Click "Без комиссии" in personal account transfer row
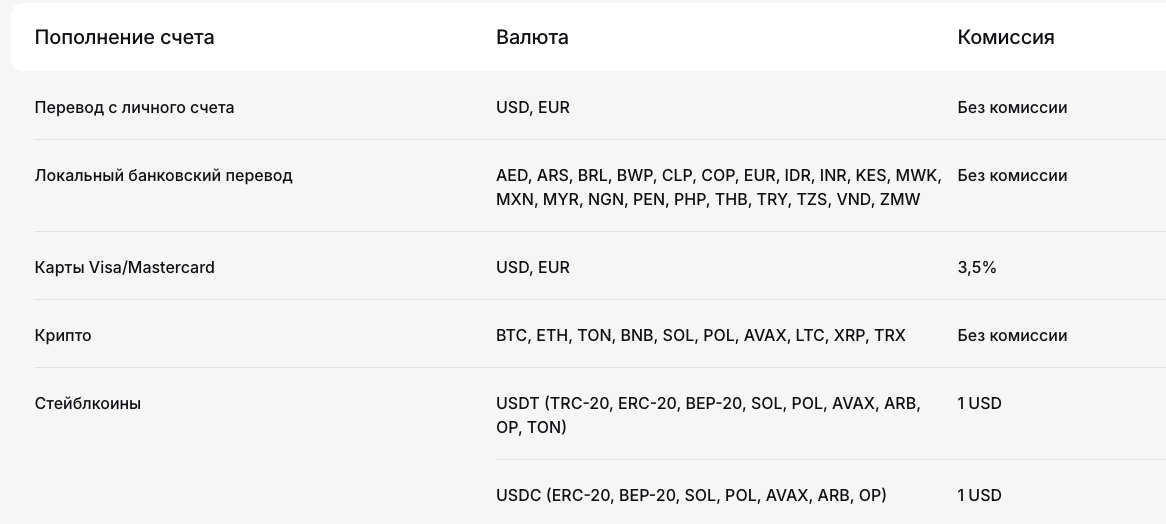This screenshot has width=1166, height=524. [x=1012, y=107]
